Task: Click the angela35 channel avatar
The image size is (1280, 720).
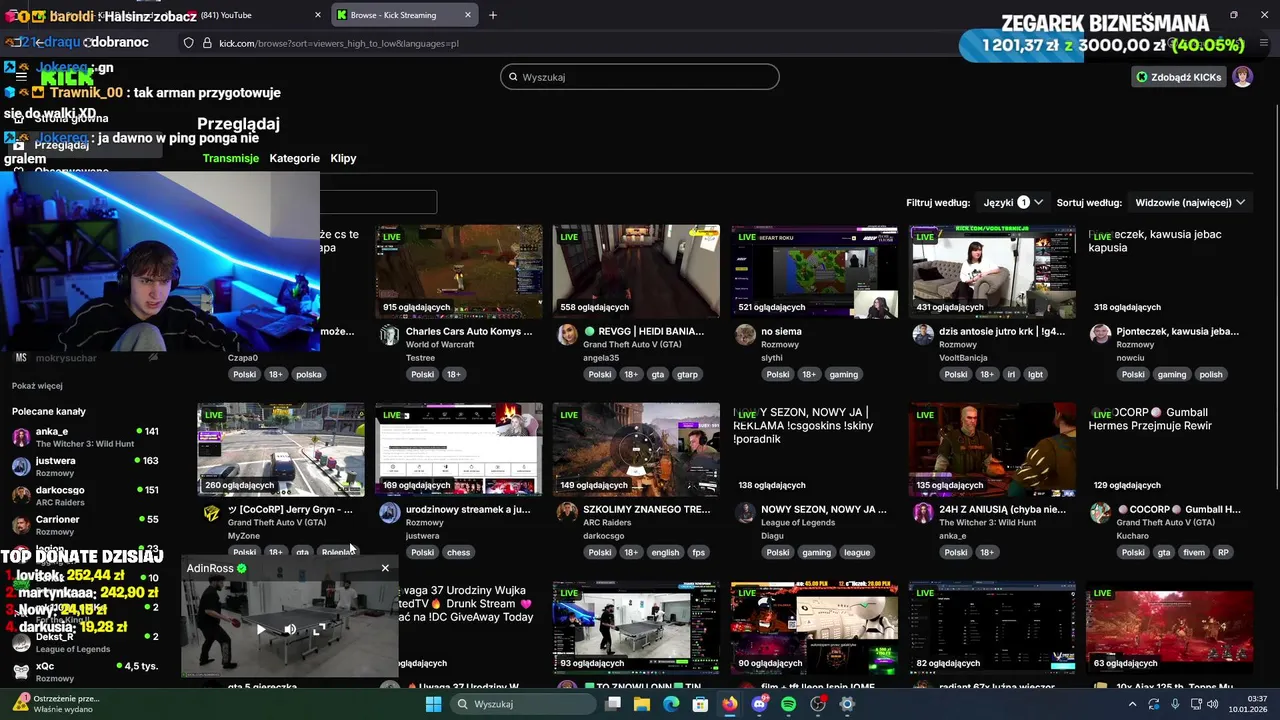Action: coord(567,335)
